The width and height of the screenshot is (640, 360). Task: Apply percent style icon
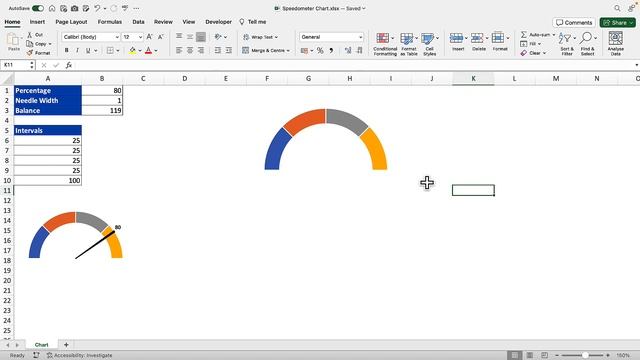tap(320, 51)
